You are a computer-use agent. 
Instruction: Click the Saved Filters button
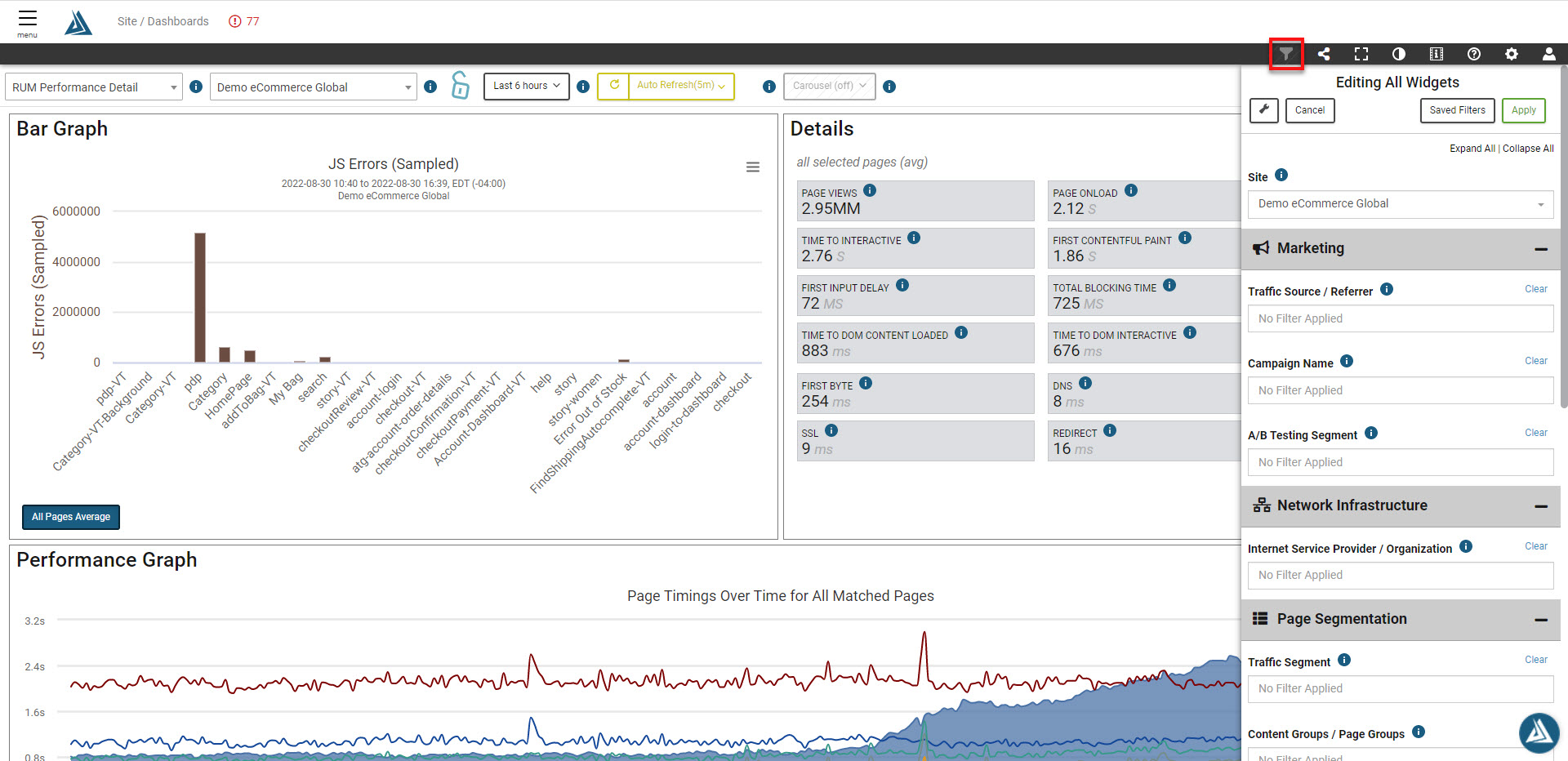[x=1458, y=110]
